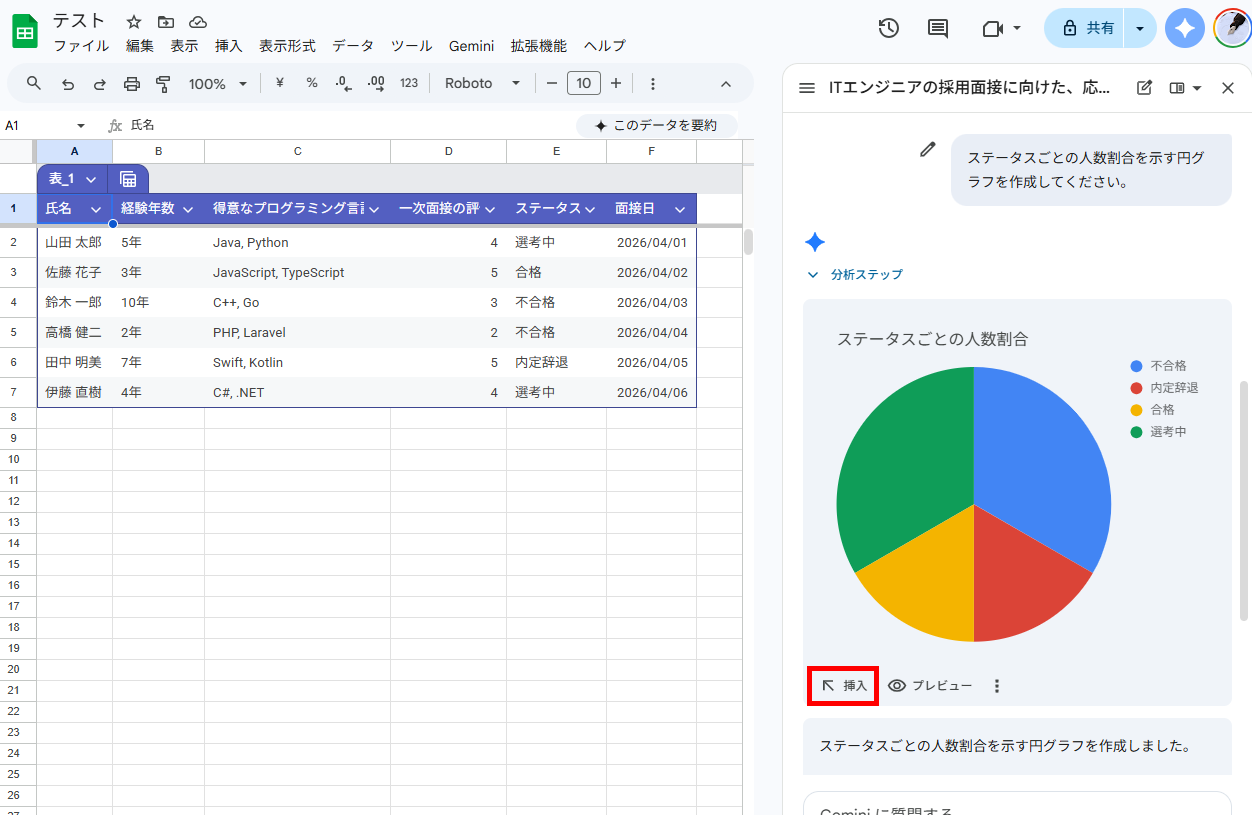The image size is (1252, 815).
Task: Open the 100% zoom dropdown
Action: 217,84
